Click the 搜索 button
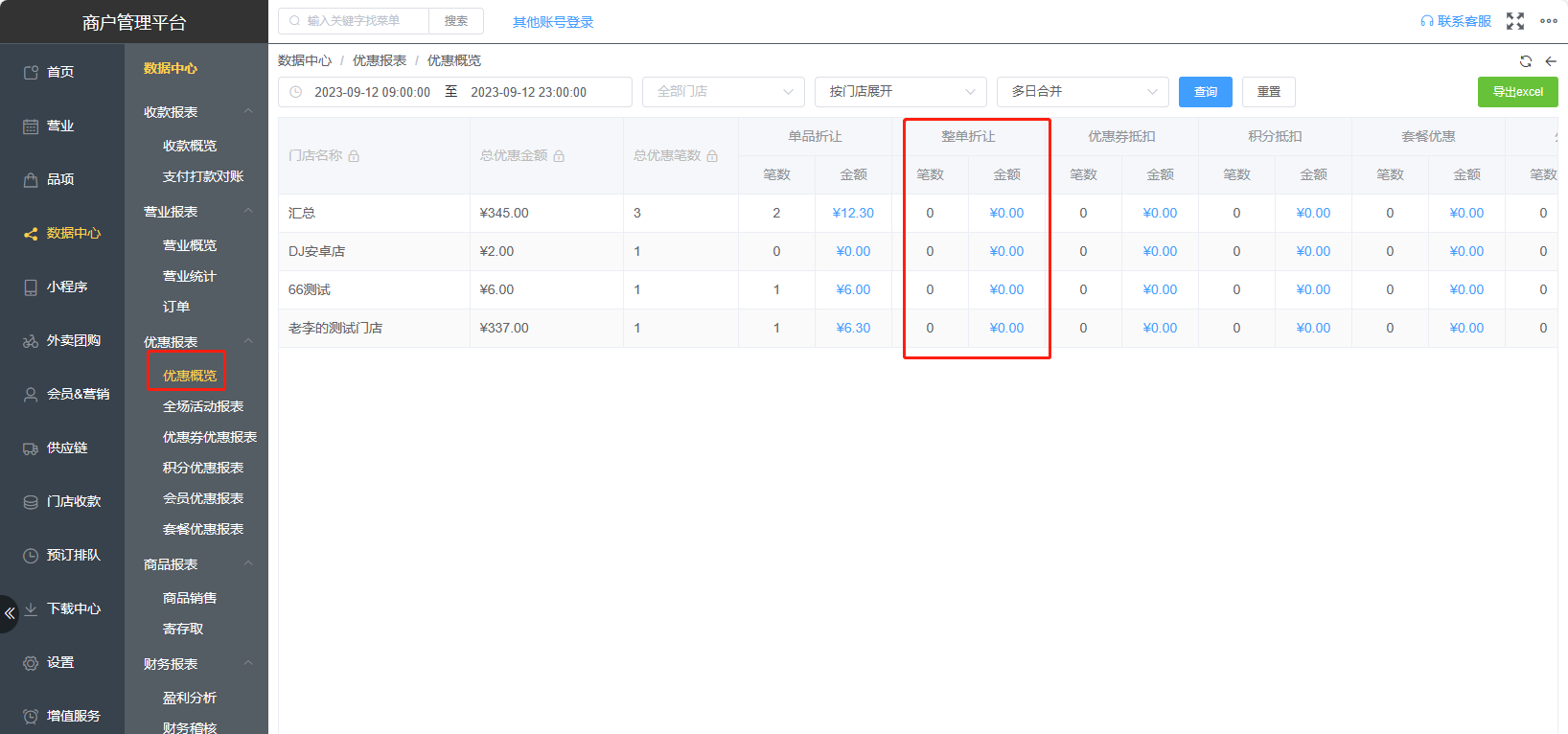This screenshot has width=1568, height=734. pyautogui.click(x=456, y=21)
